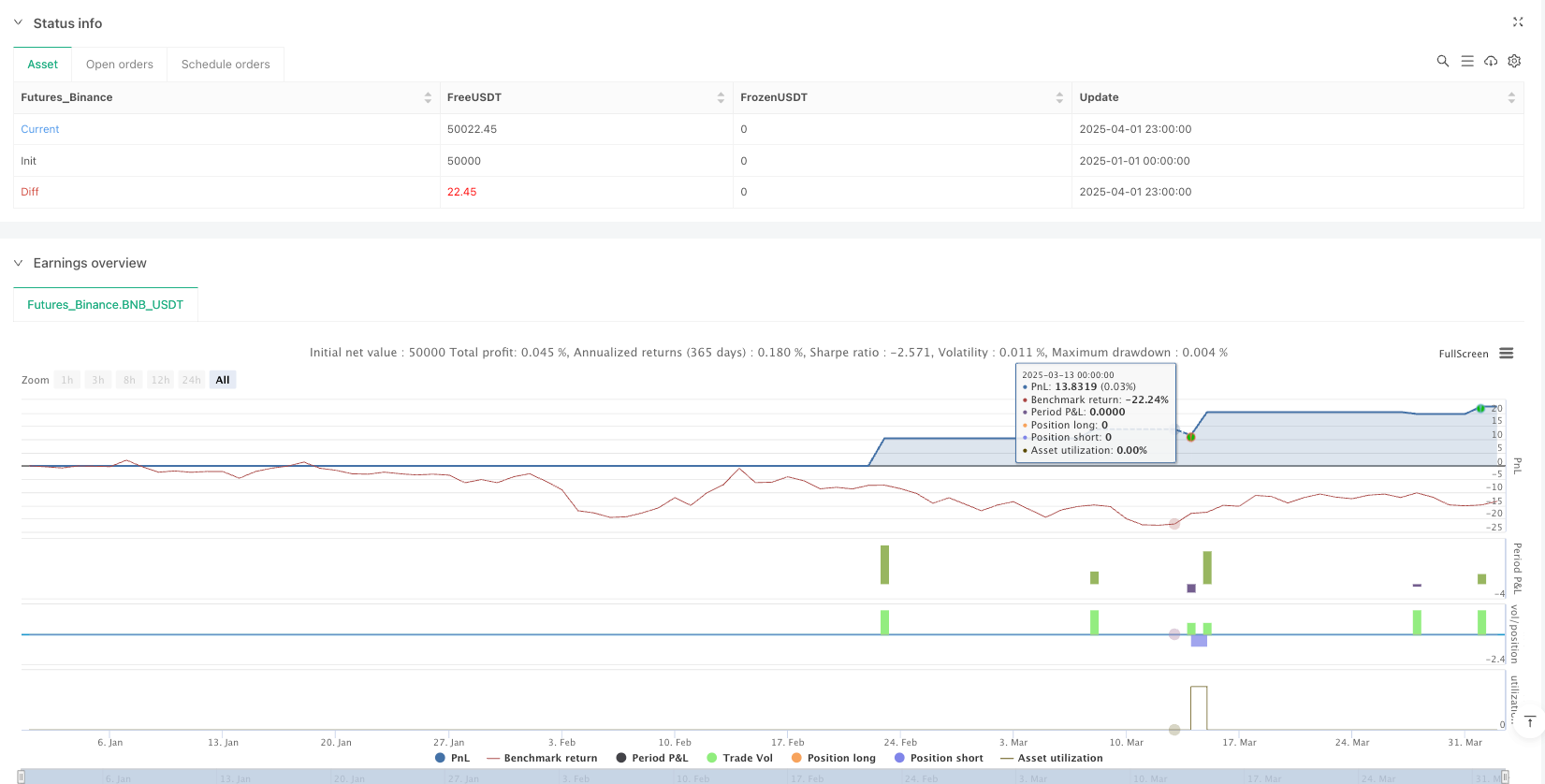Click the FullScreen chart button

coord(1463,354)
